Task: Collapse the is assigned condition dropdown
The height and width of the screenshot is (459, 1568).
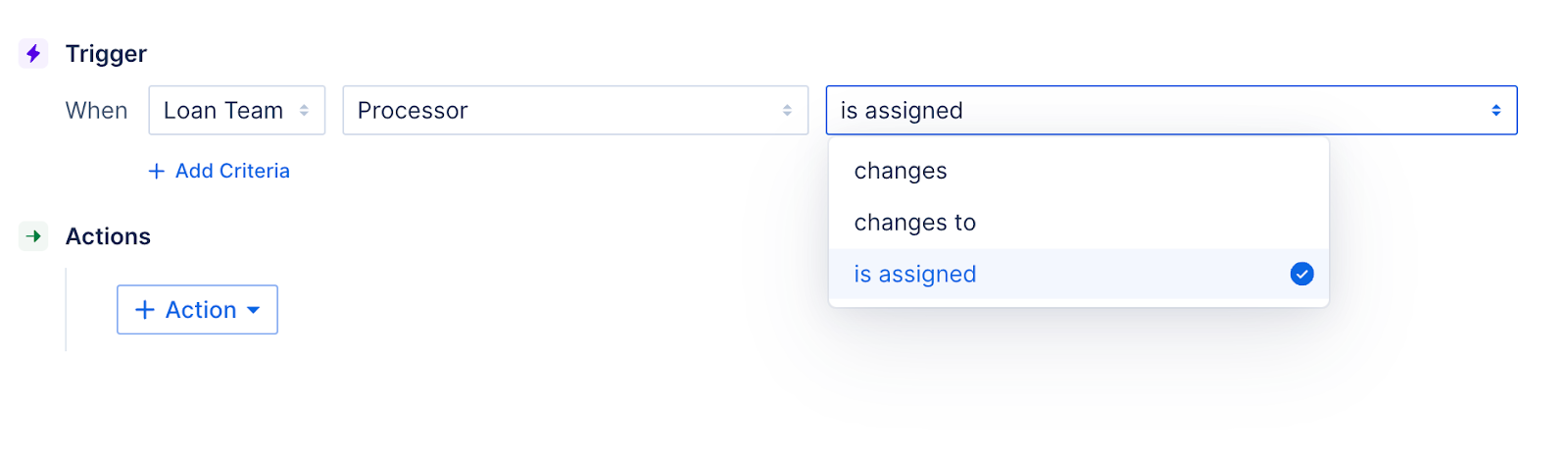Action: coord(1170,111)
